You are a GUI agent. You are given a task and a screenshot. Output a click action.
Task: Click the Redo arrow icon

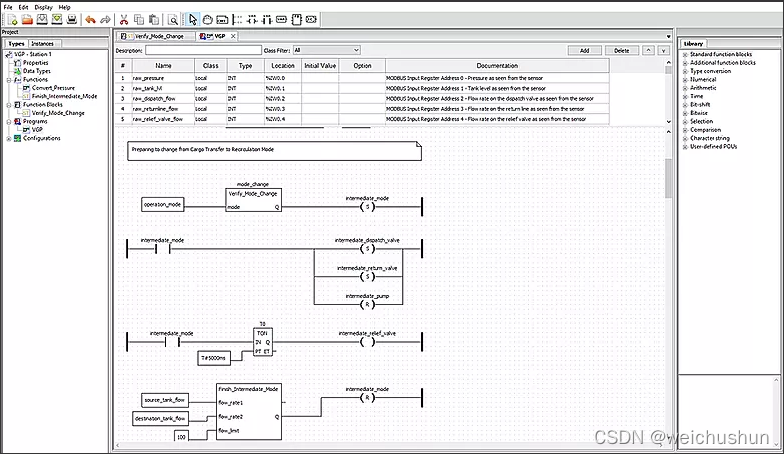coord(105,20)
